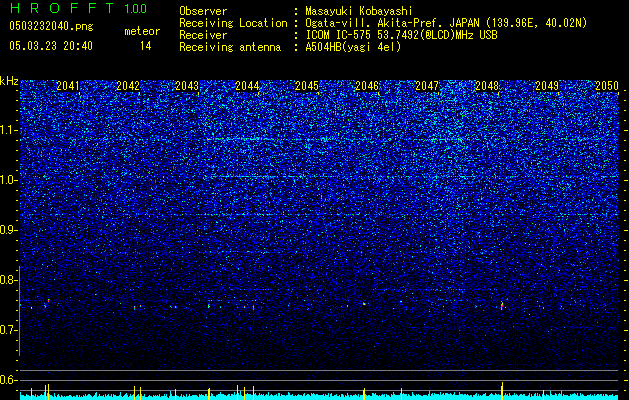Click the 0.9 frequency axis label
The width and height of the screenshot is (629, 400).
[9, 230]
